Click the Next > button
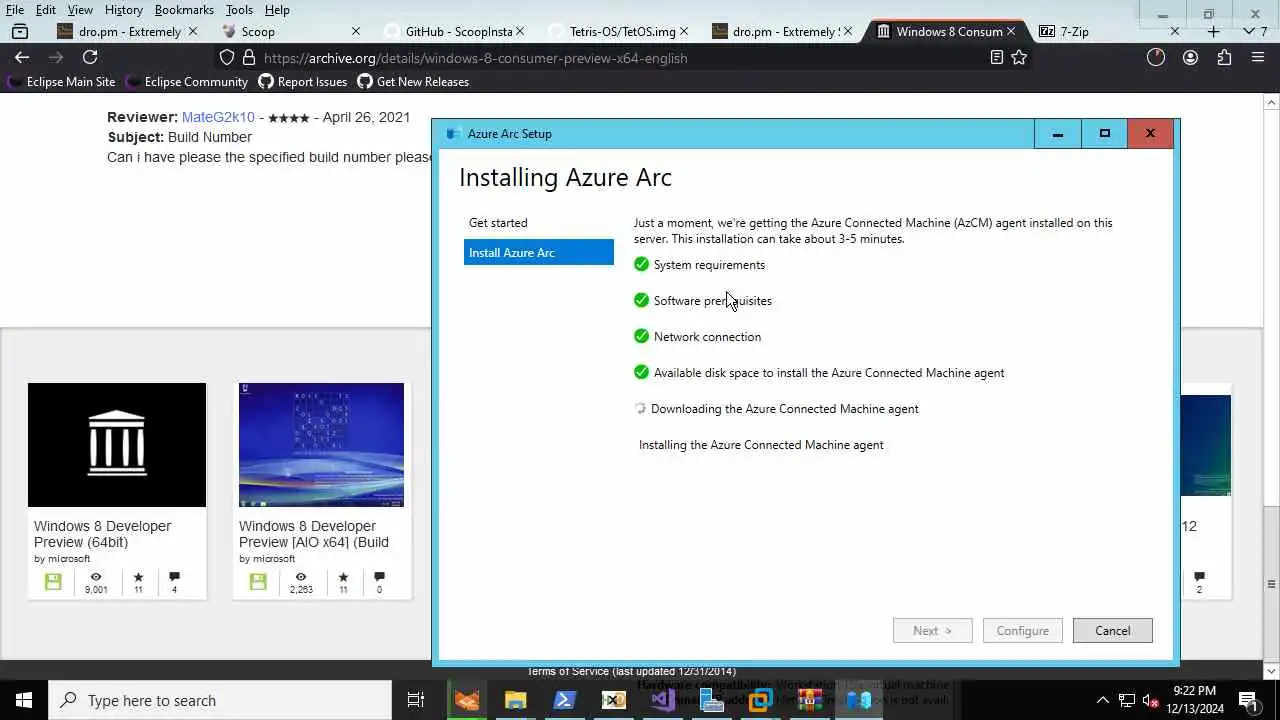This screenshot has height=720, width=1280. [932, 631]
